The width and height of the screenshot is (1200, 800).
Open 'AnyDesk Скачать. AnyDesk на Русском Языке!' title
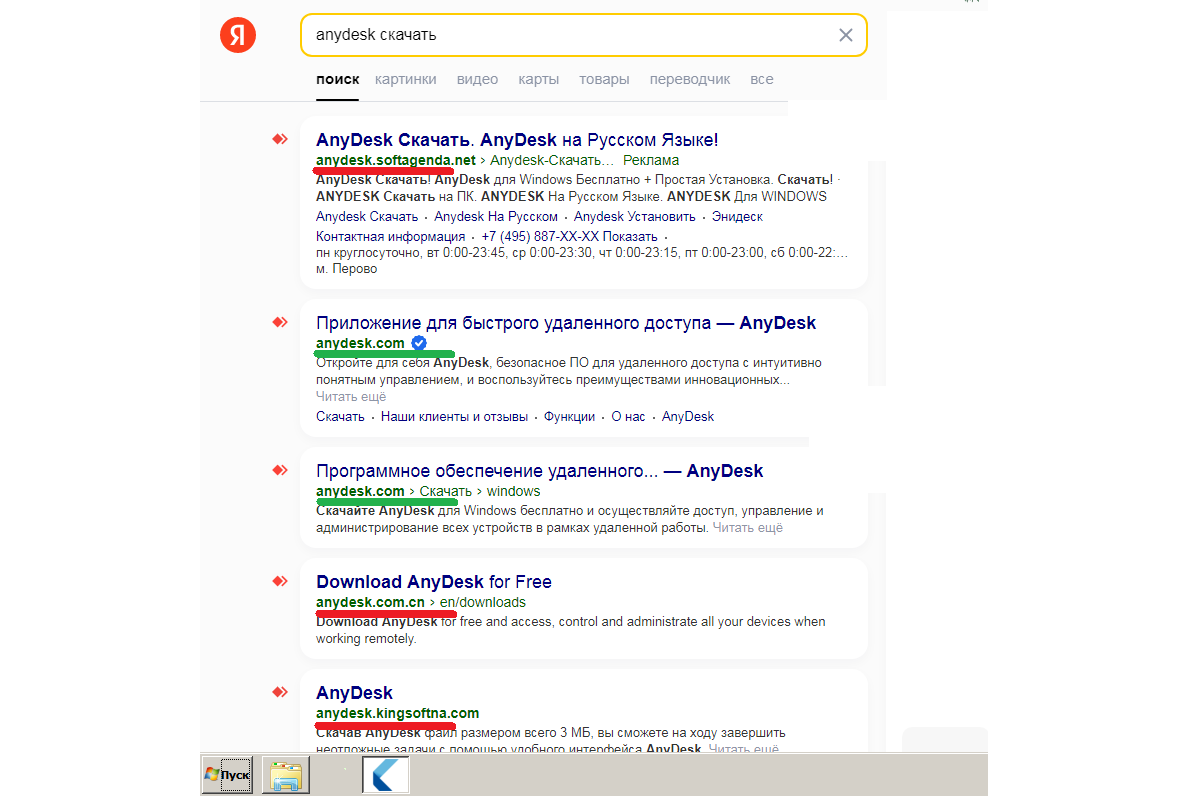(517, 139)
